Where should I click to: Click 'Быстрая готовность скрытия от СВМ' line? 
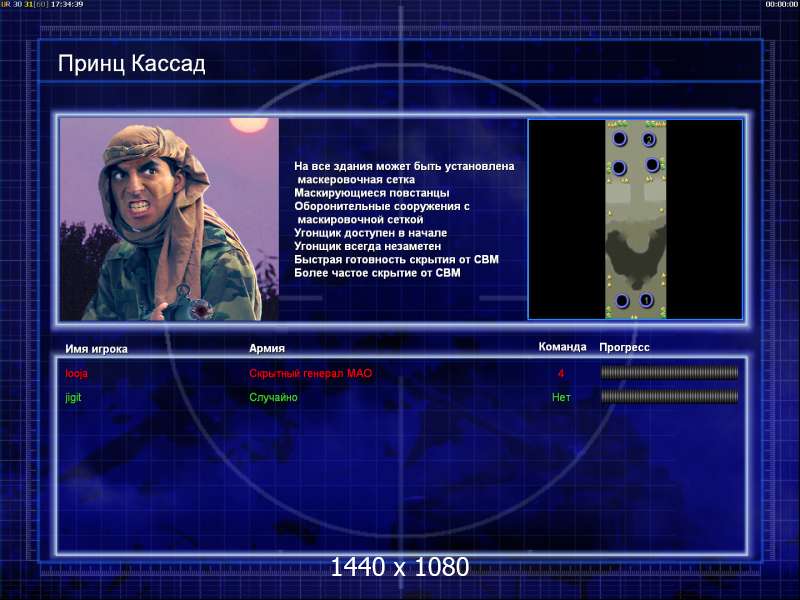pos(396,259)
